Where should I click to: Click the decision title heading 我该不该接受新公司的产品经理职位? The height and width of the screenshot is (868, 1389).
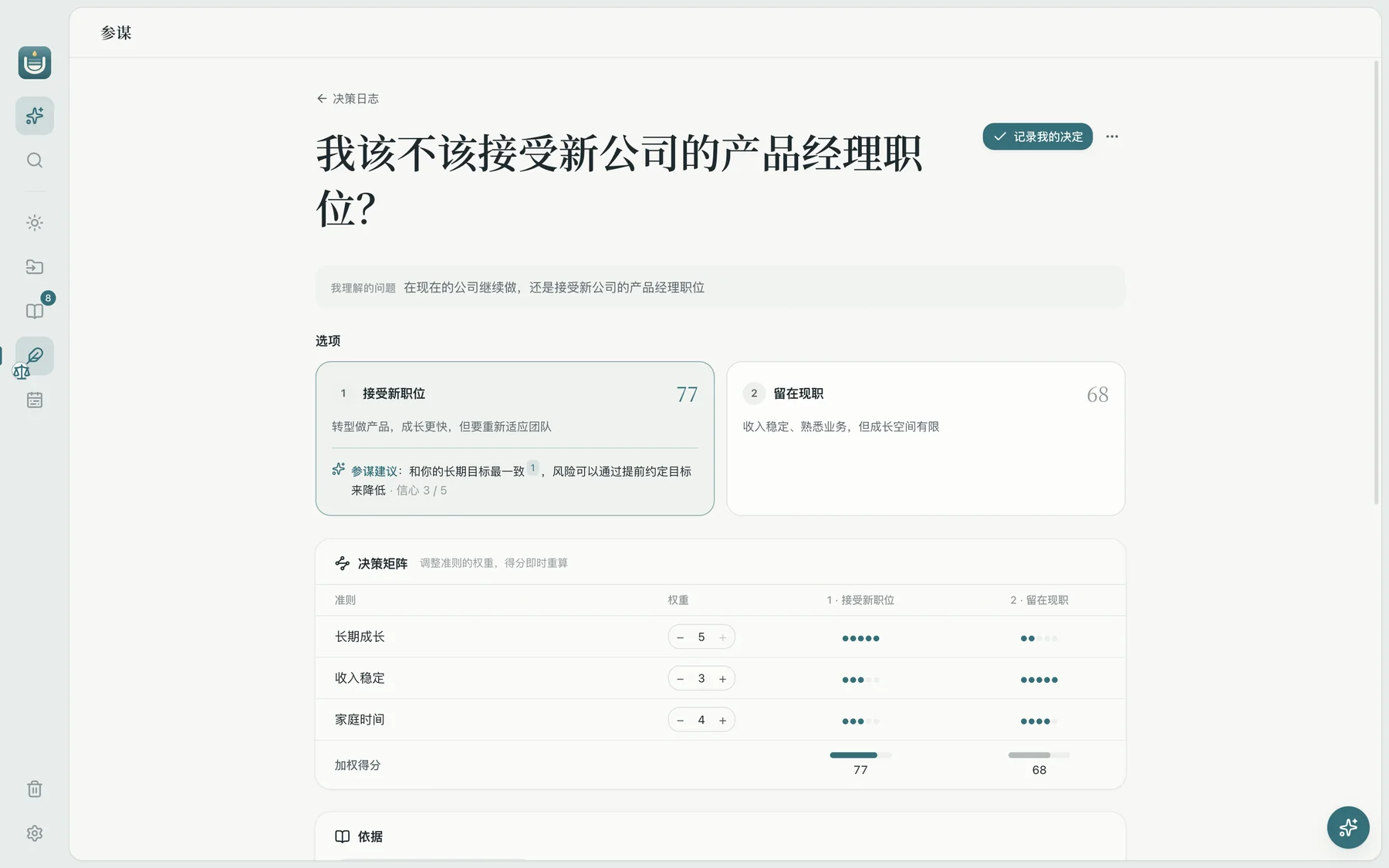(x=619, y=181)
